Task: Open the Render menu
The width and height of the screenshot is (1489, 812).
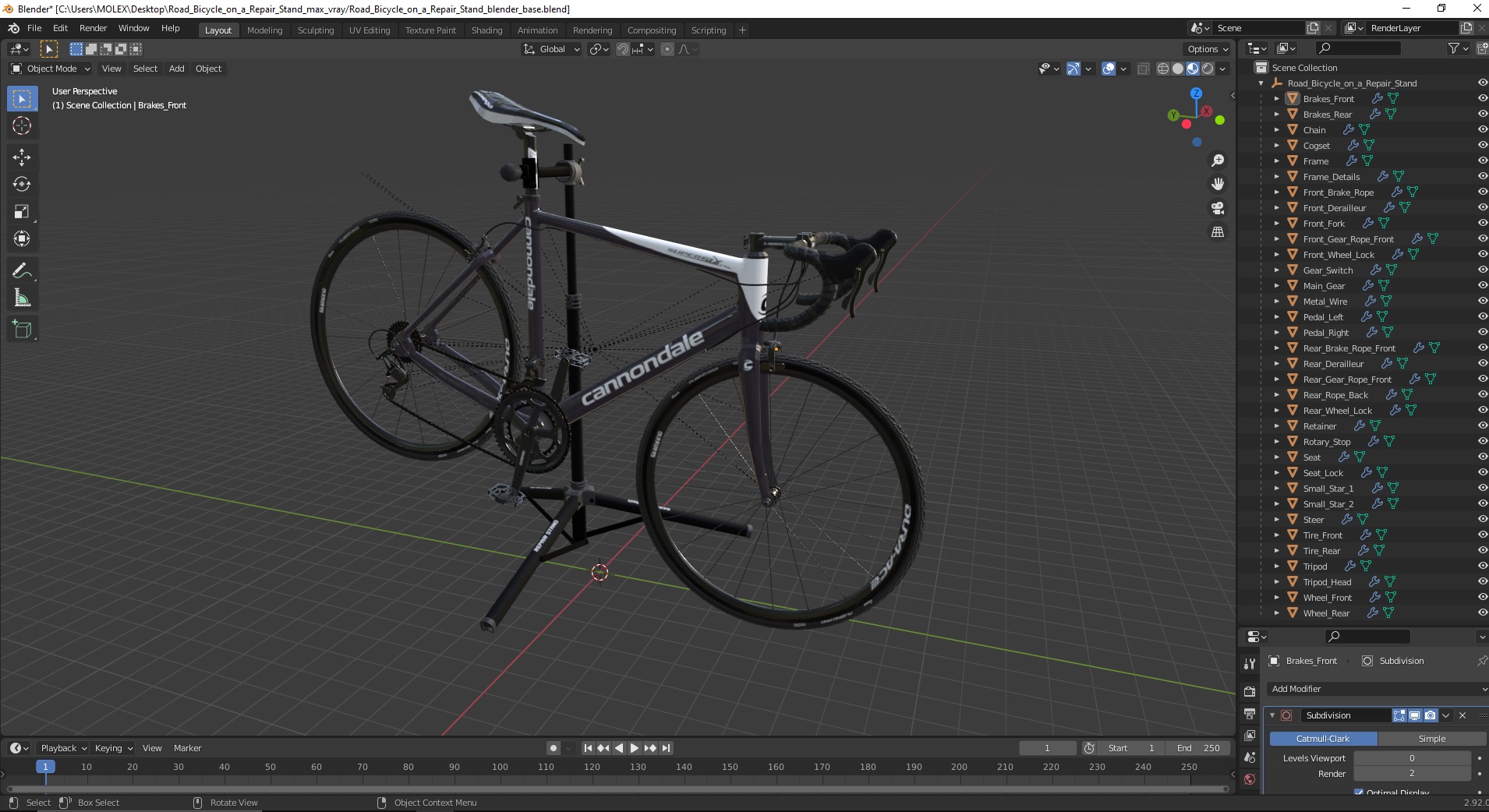Action: pyautogui.click(x=93, y=28)
